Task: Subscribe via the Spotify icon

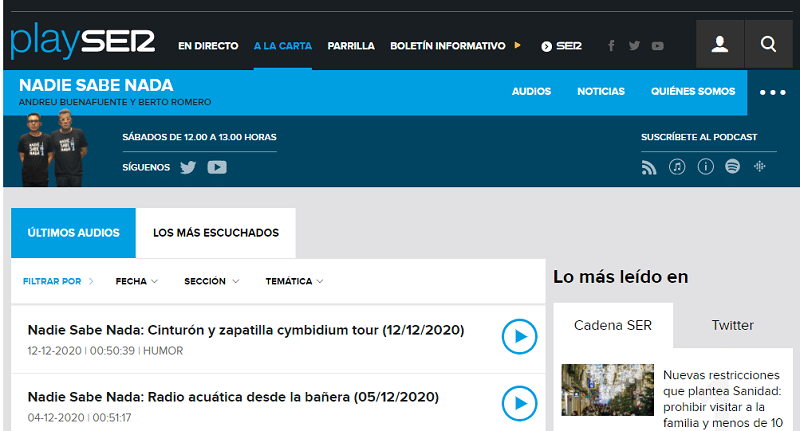Action: [733, 166]
